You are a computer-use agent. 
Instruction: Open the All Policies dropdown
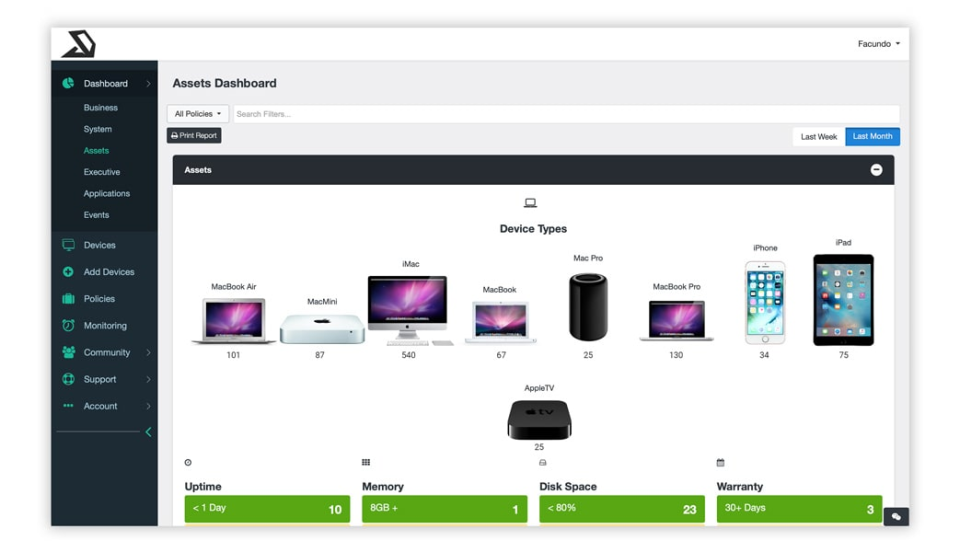pyautogui.click(x=198, y=114)
